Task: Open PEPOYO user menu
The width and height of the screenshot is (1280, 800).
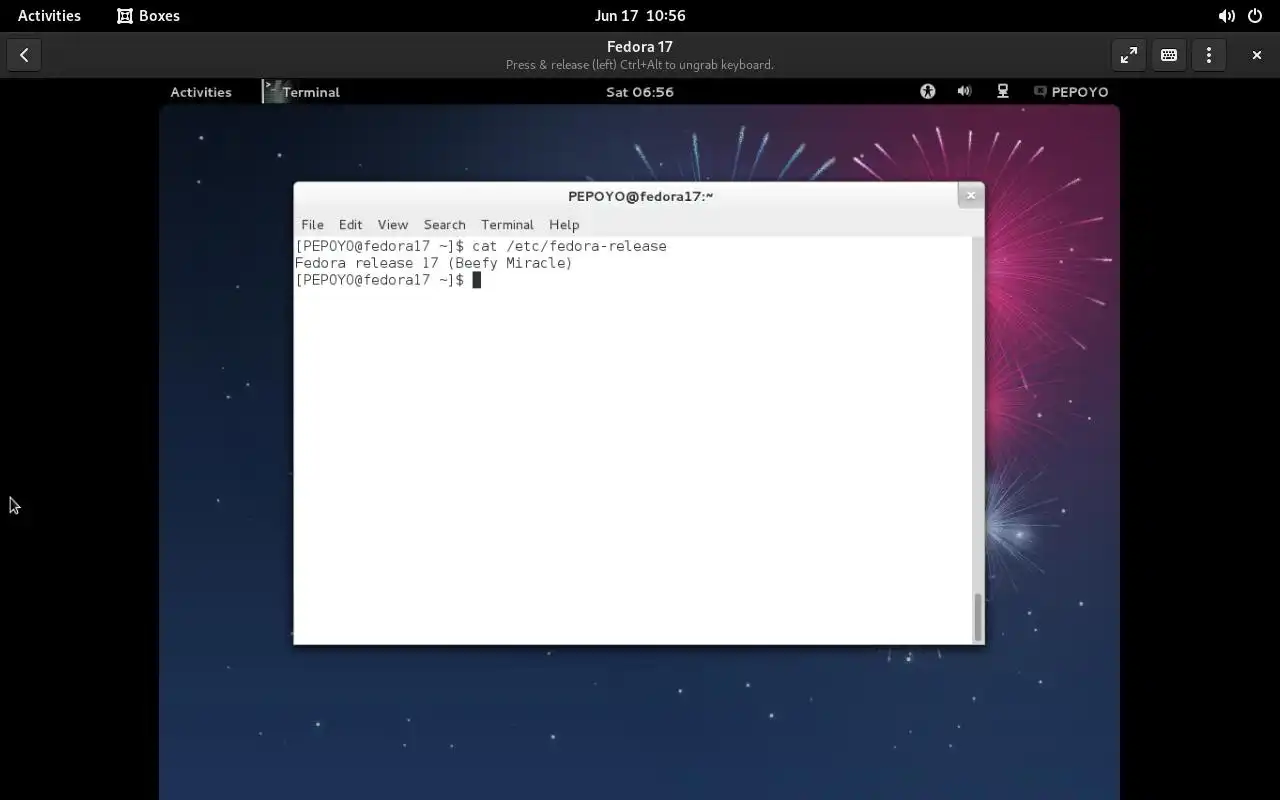Action: [1071, 92]
